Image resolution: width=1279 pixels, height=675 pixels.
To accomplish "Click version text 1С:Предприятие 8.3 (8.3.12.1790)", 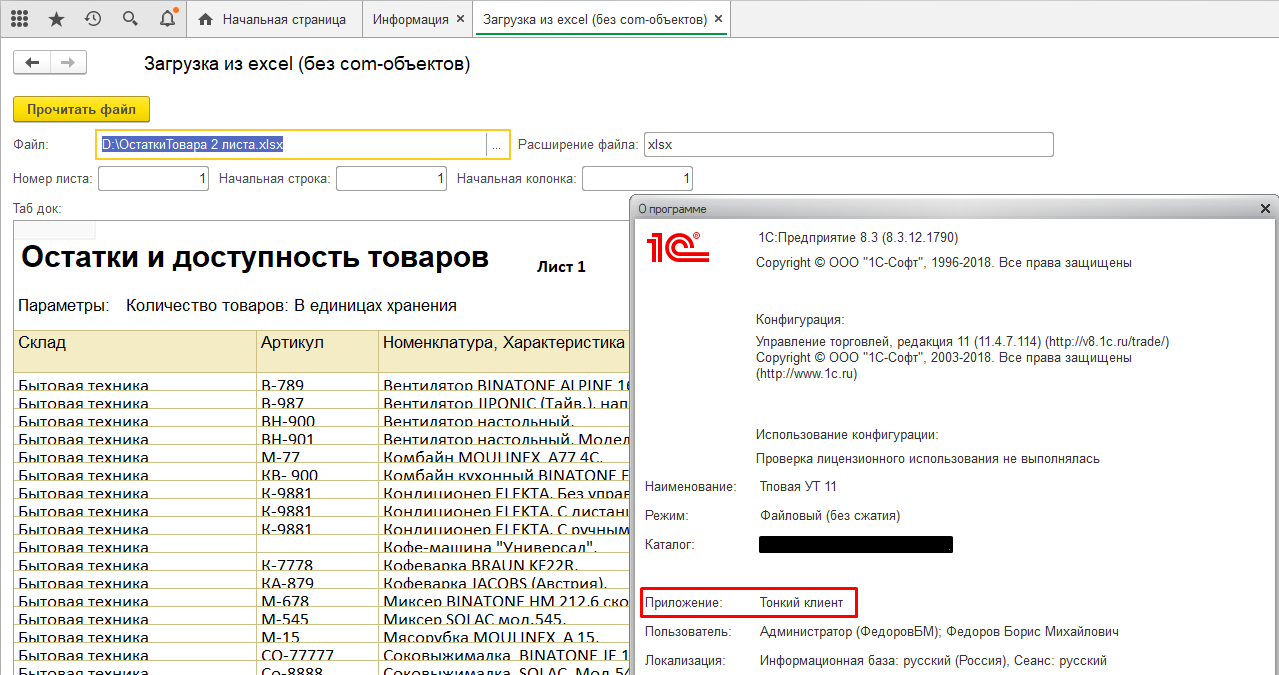I will coord(858,237).
